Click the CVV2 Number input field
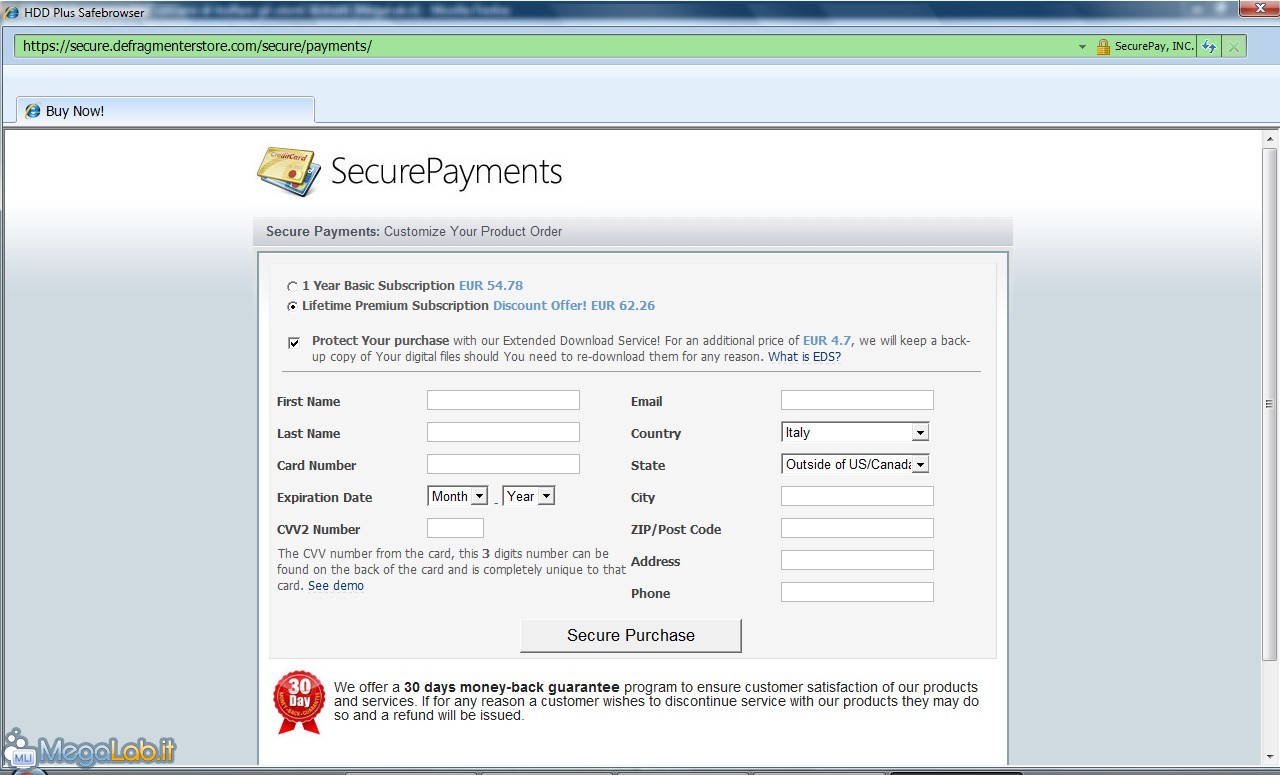This screenshot has height=775, width=1280. tap(455, 528)
